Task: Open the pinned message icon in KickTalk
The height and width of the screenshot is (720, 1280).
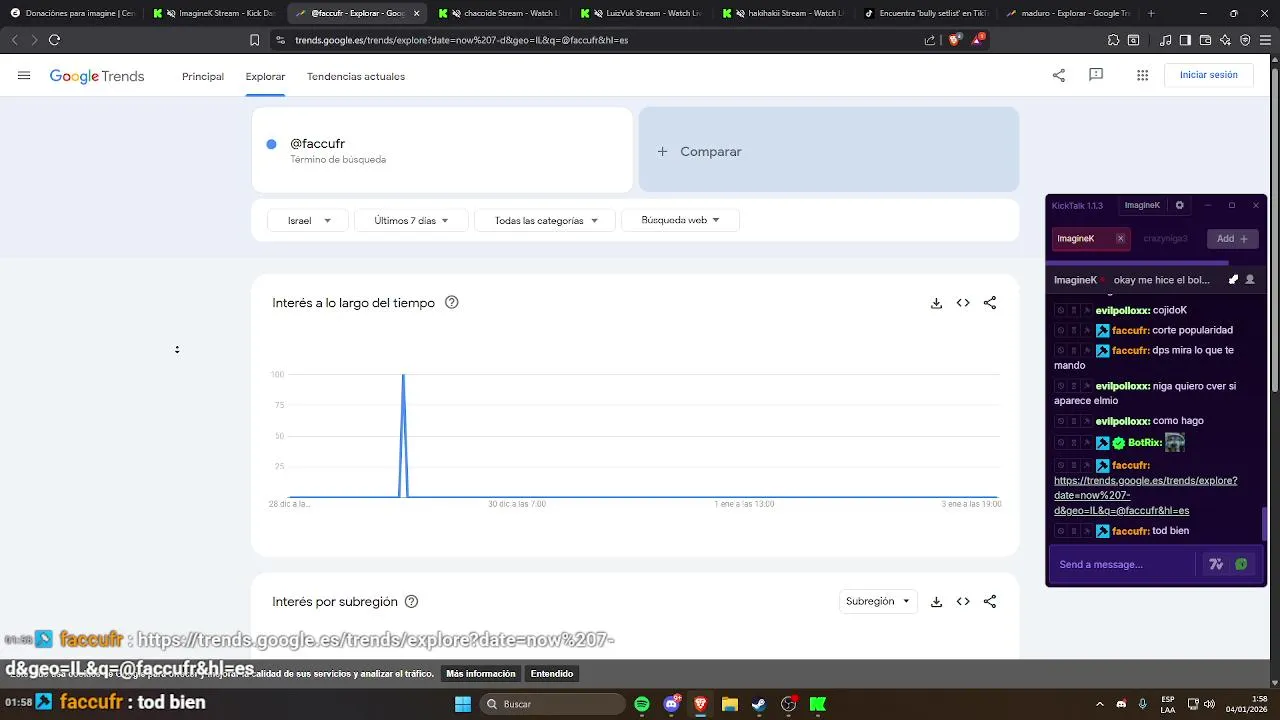Action: [1233, 280]
